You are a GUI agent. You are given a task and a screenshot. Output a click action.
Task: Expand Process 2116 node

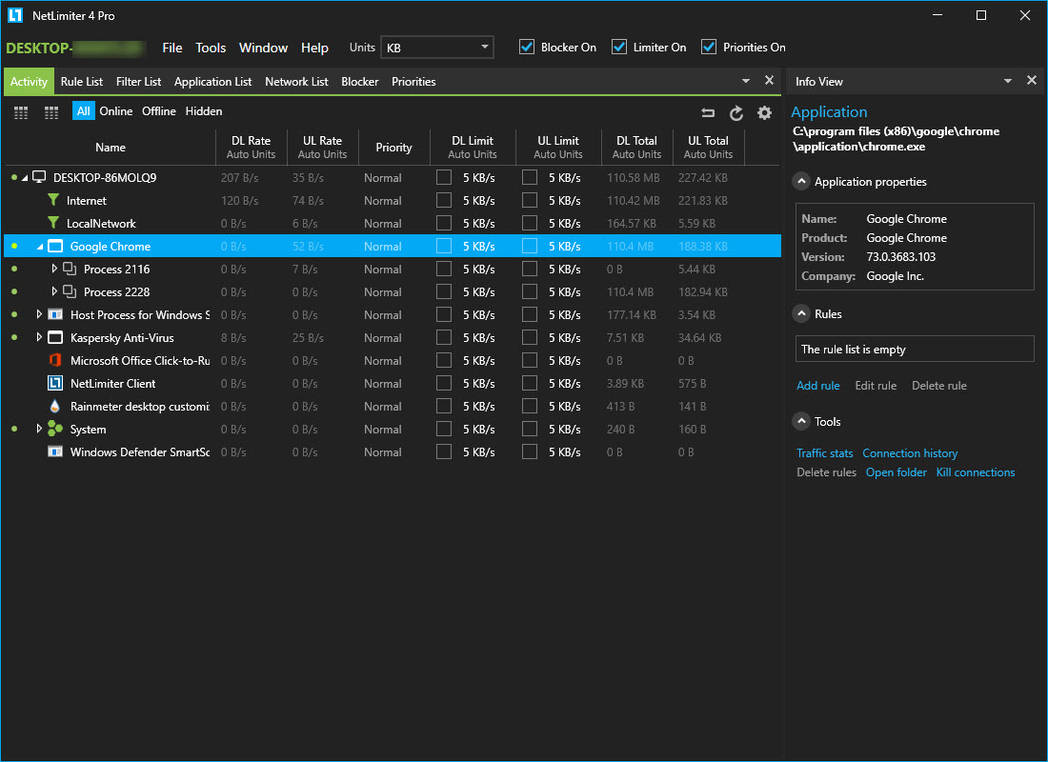pos(54,269)
